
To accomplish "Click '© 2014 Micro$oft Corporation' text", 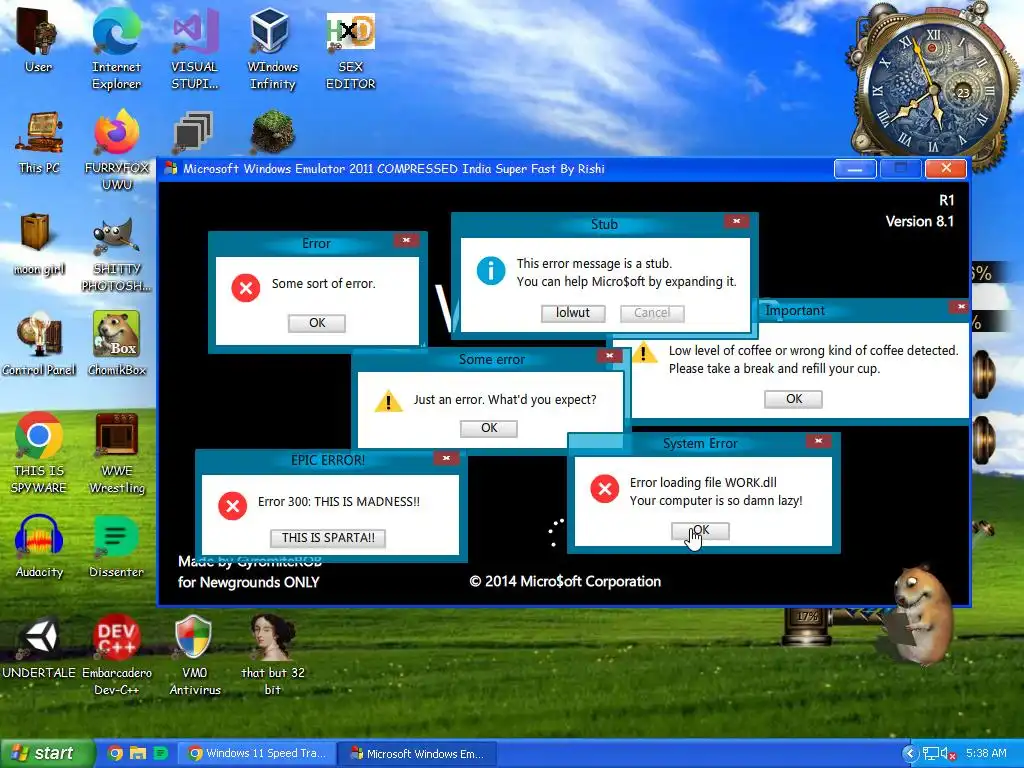I will click(565, 581).
